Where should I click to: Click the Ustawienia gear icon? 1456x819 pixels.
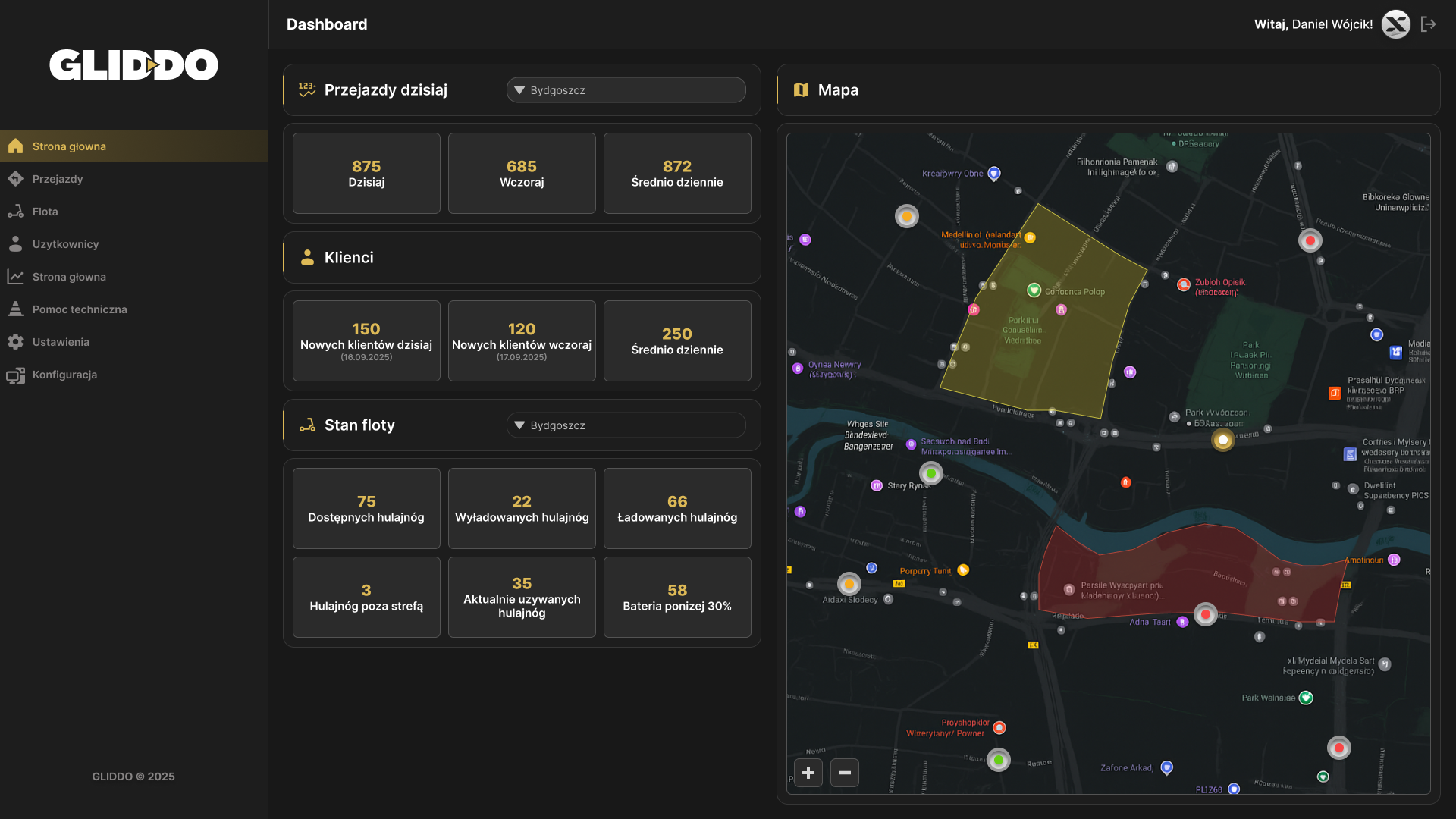(15, 342)
